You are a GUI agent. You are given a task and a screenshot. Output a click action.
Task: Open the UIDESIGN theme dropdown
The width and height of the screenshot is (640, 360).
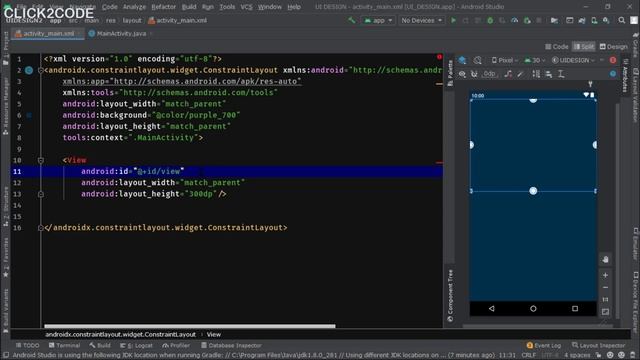(573, 60)
